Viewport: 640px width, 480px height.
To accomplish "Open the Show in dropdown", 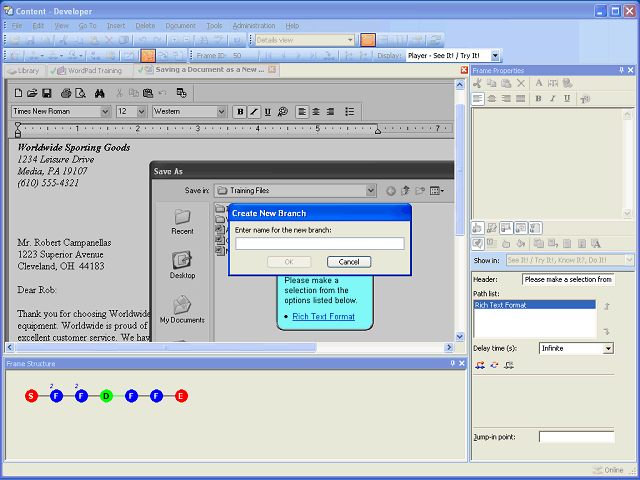I will [629, 260].
